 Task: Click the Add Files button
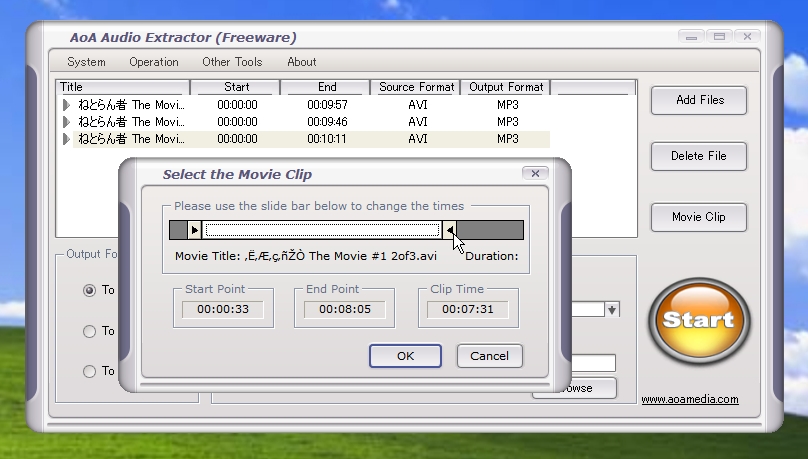699,100
